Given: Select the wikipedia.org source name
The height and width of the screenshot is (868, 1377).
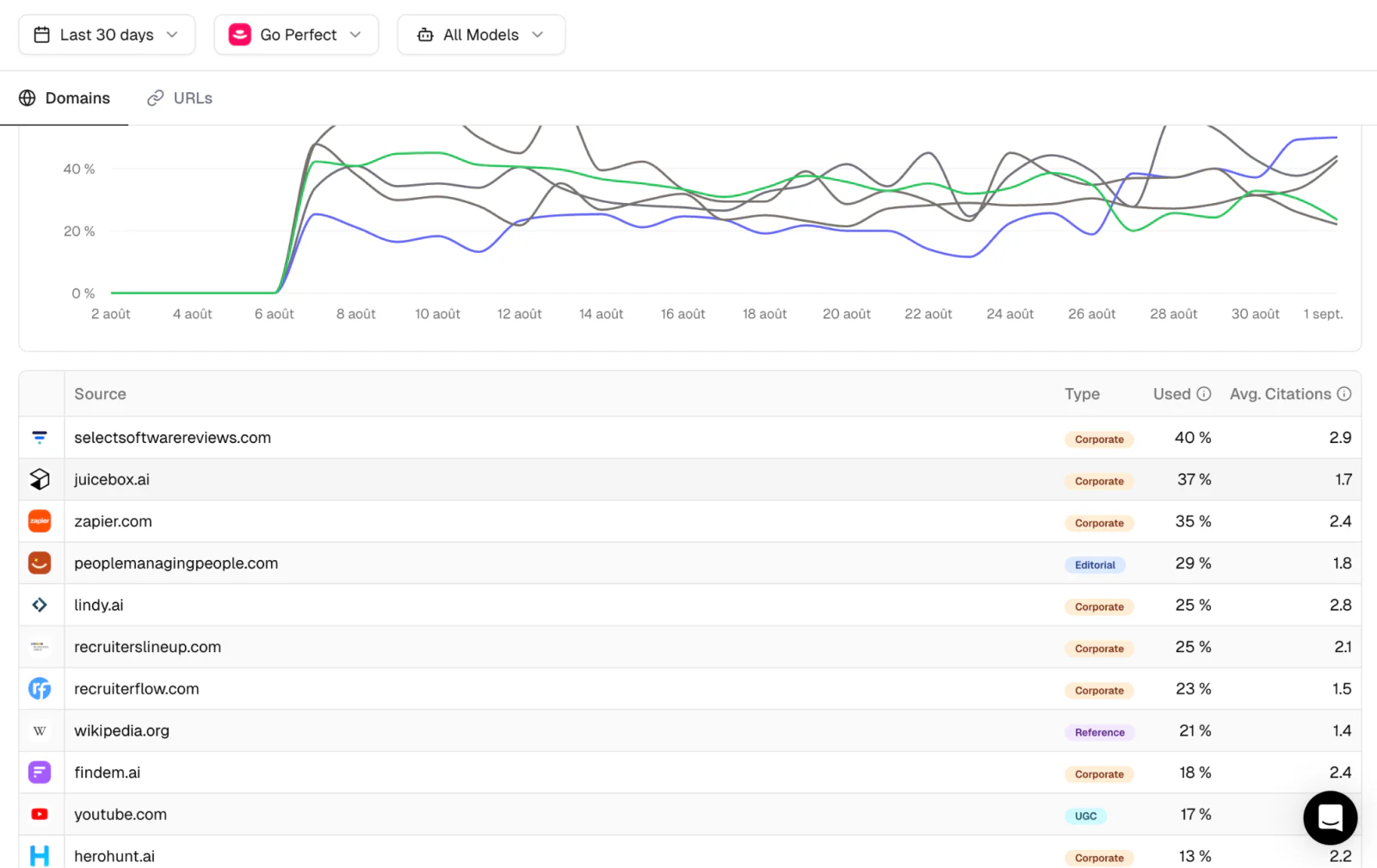Looking at the screenshot, I should (x=122, y=731).
